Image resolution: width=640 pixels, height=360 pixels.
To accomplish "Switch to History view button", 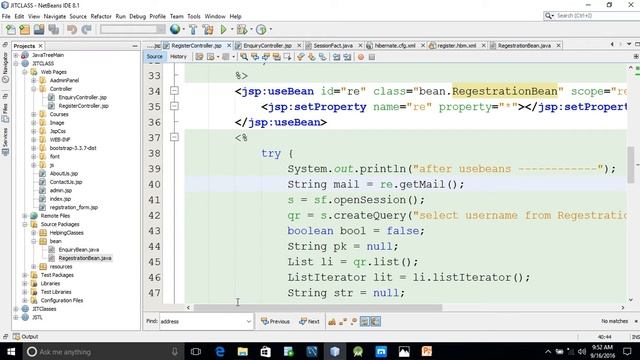I will pyautogui.click(x=178, y=57).
